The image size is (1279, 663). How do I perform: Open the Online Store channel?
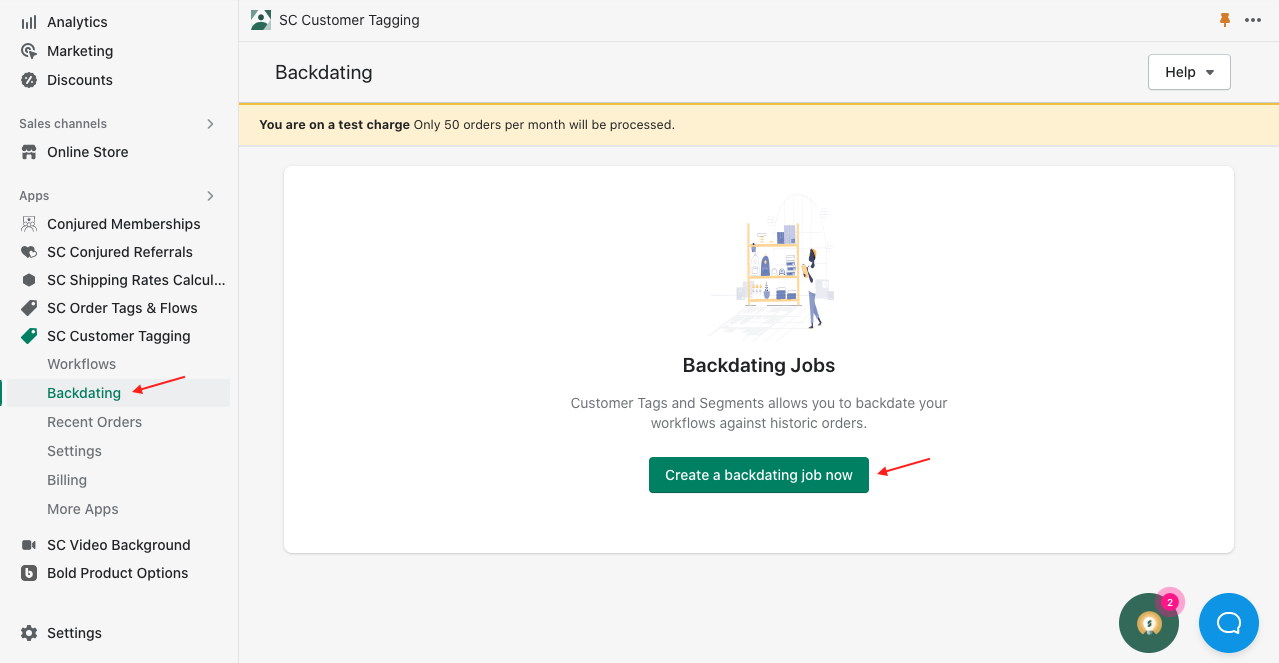pyautogui.click(x=87, y=151)
